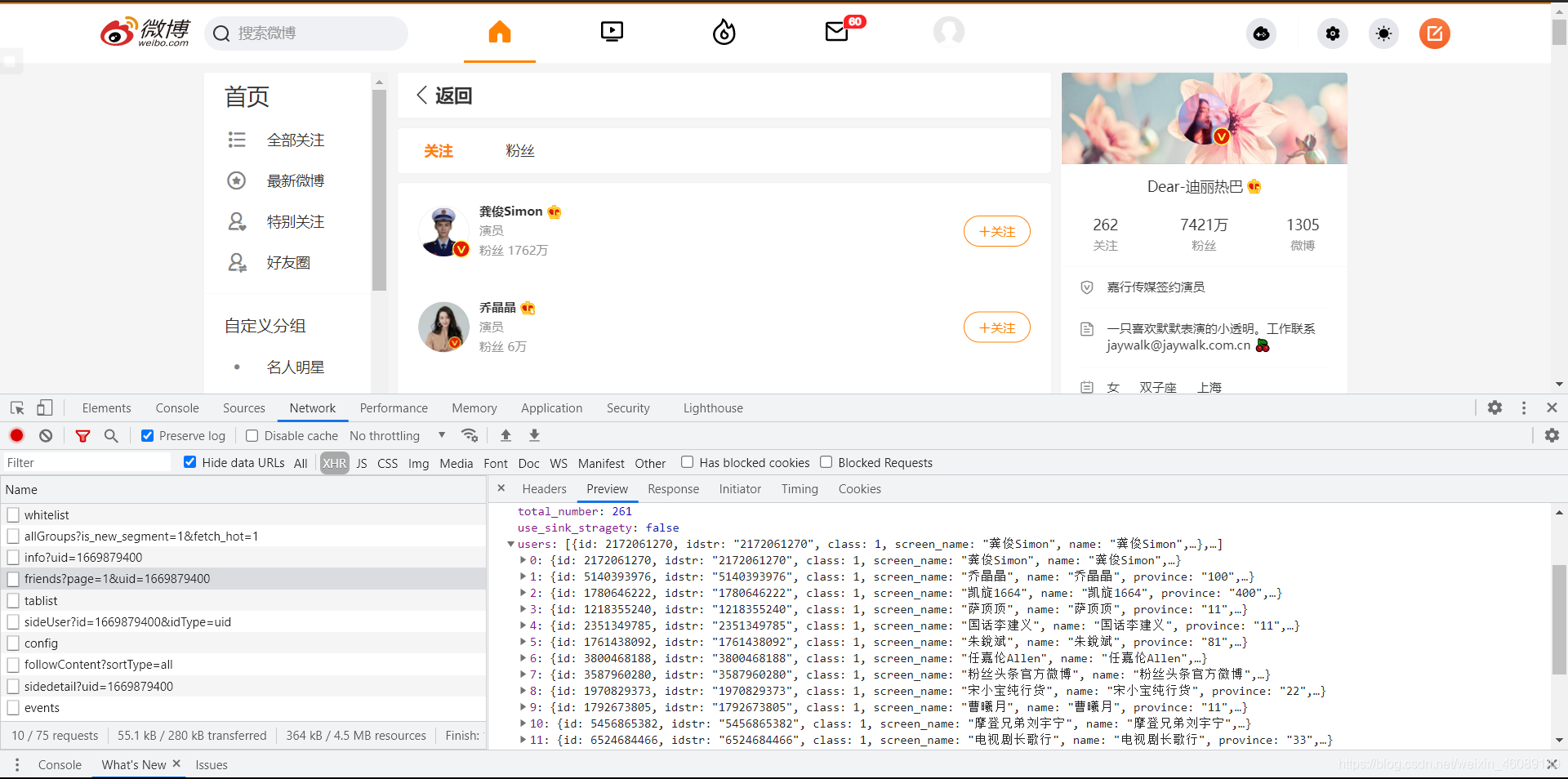1568x779 pixels.
Task: Clear the network log
Action: [46, 435]
